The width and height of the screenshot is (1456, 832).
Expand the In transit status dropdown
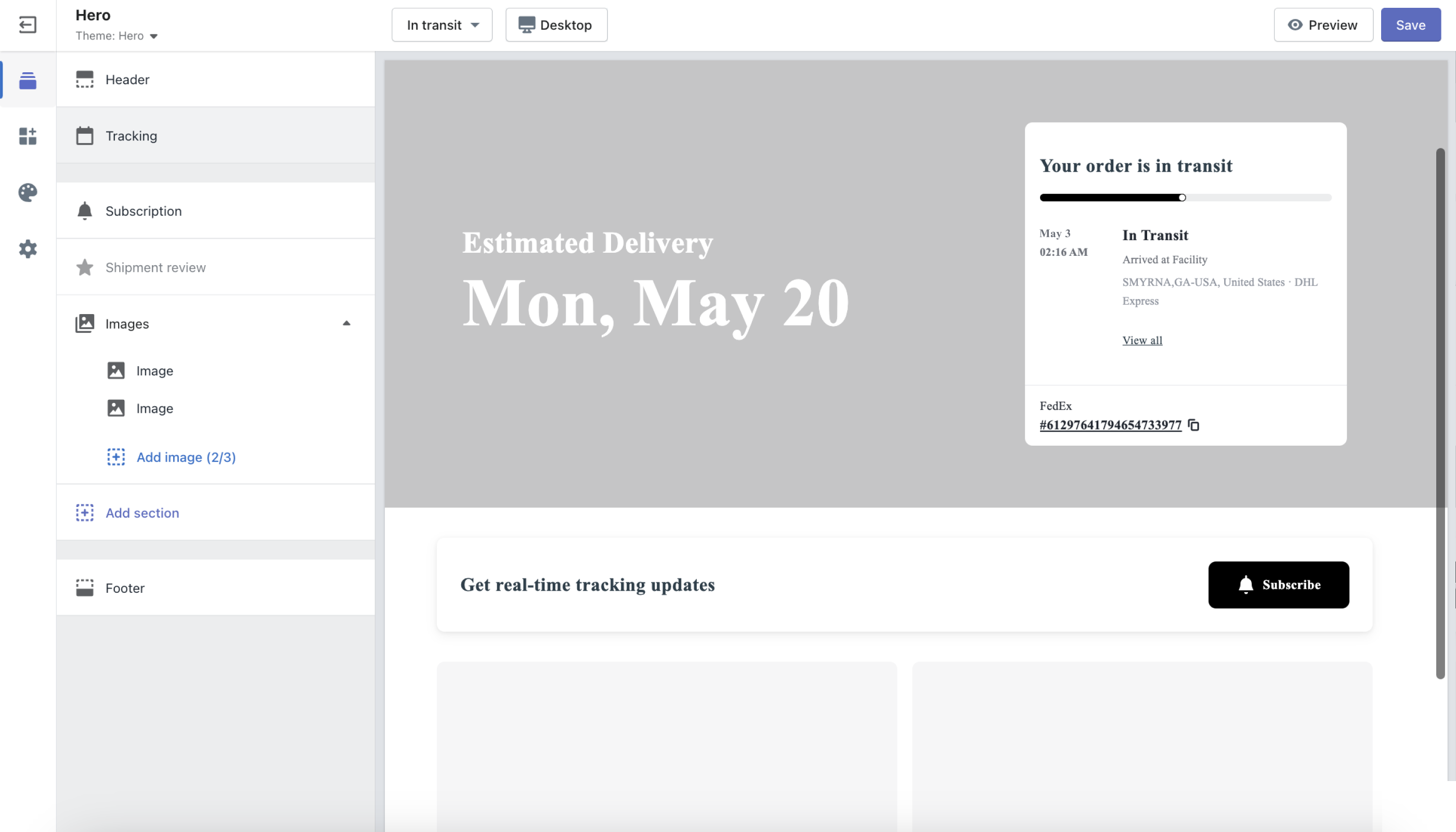pyautogui.click(x=441, y=25)
